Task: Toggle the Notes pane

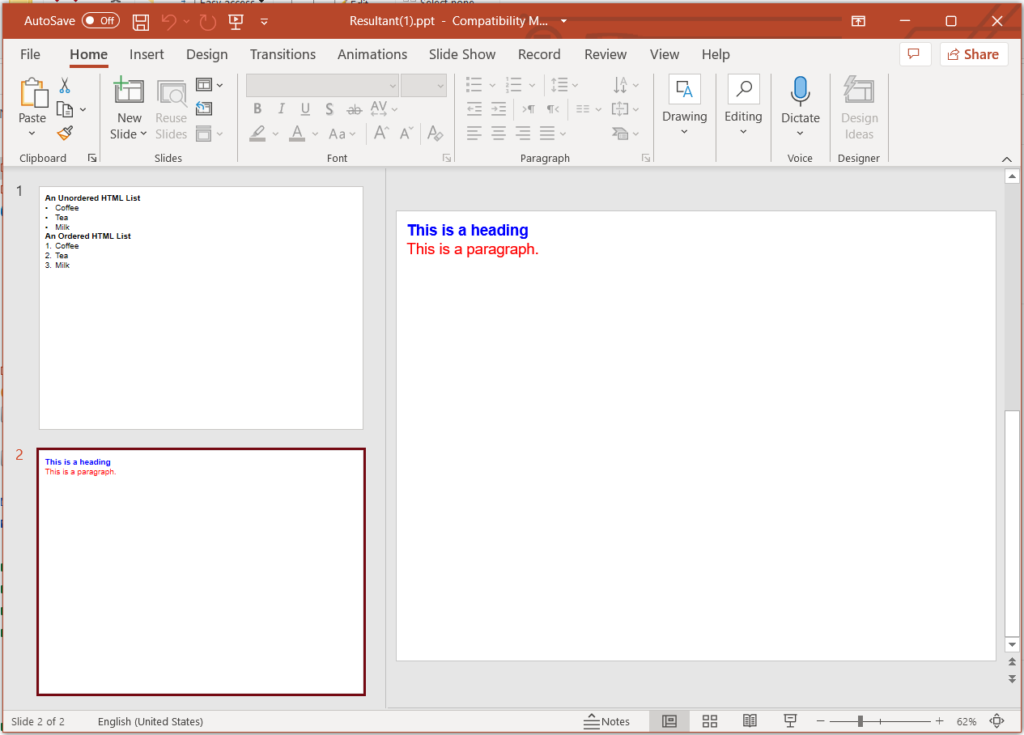Action: (x=607, y=721)
